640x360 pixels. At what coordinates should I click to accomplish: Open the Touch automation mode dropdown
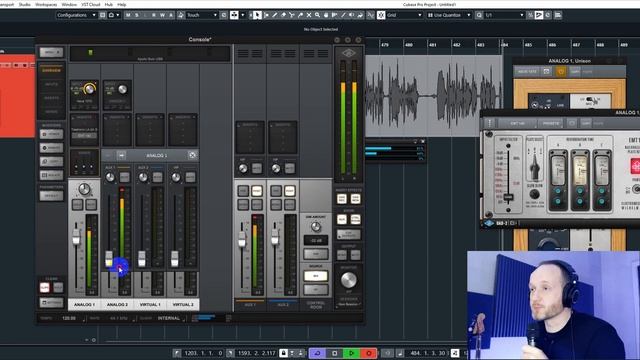(202, 15)
